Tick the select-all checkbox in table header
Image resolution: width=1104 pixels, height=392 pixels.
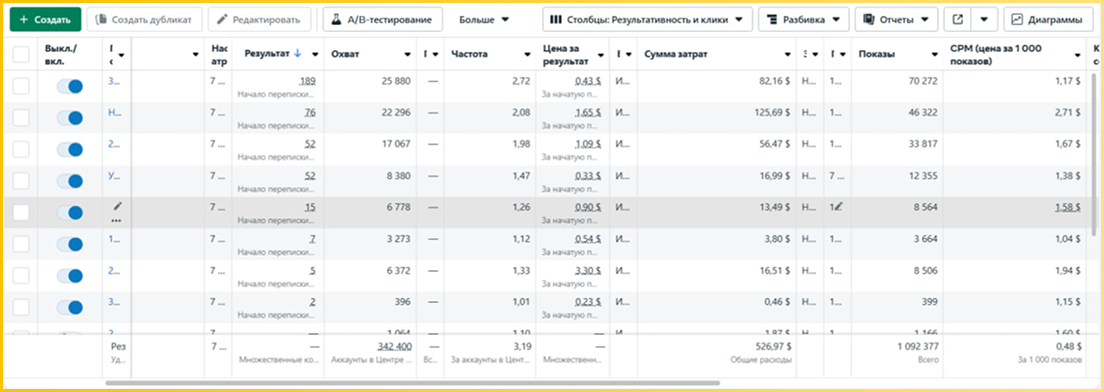(x=21, y=54)
